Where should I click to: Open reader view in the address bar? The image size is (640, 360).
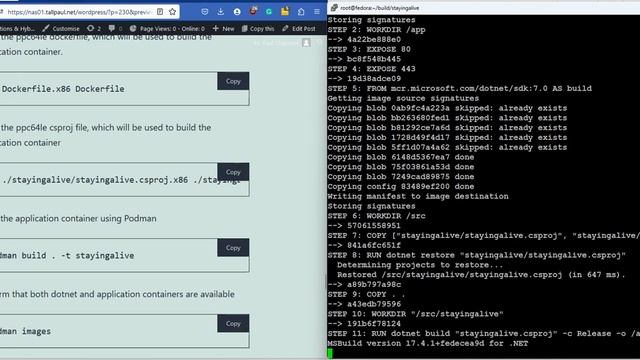coord(160,12)
